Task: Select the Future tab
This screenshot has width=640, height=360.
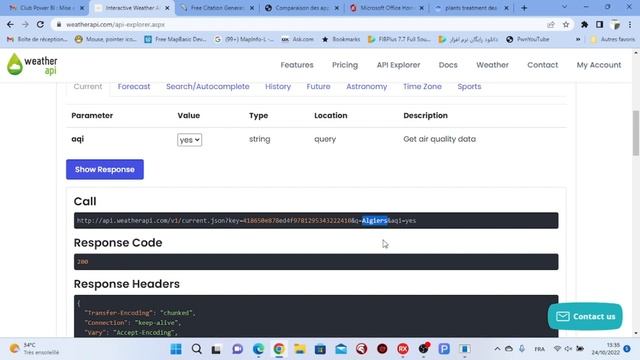Action: [x=318, y=87]
